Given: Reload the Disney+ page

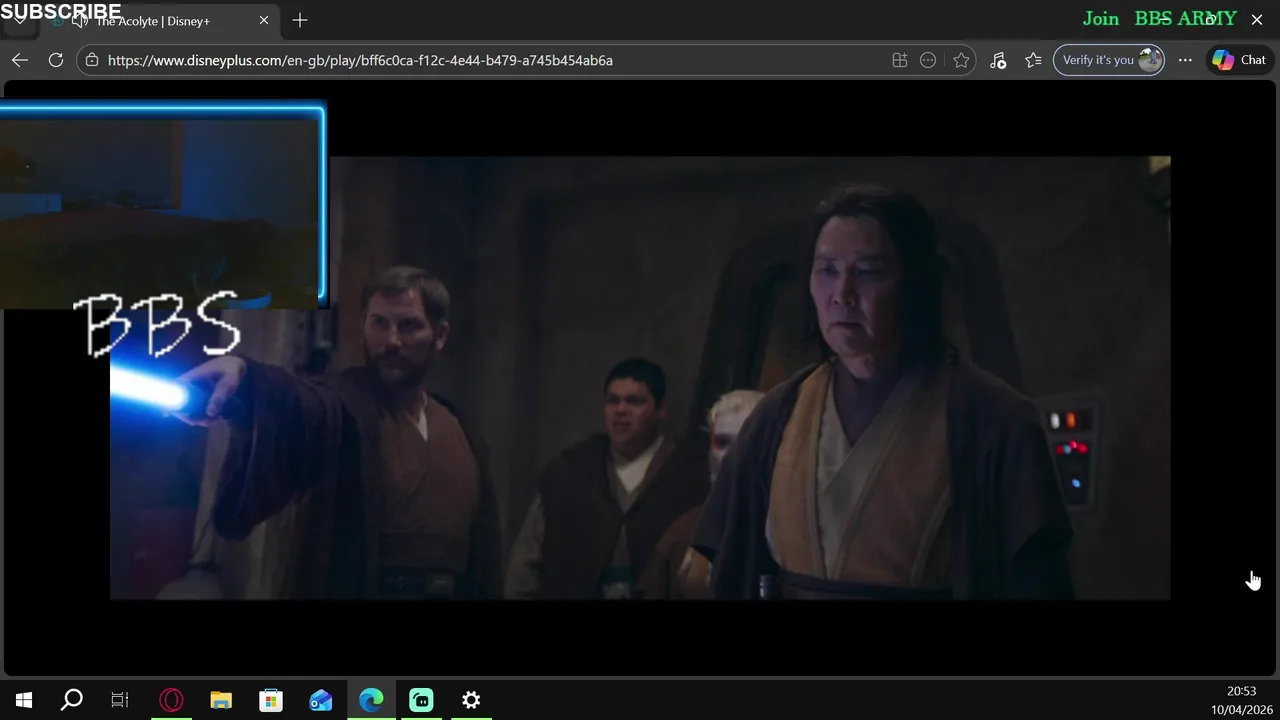Looking at the screenshot, I should [x=56, y=60].
